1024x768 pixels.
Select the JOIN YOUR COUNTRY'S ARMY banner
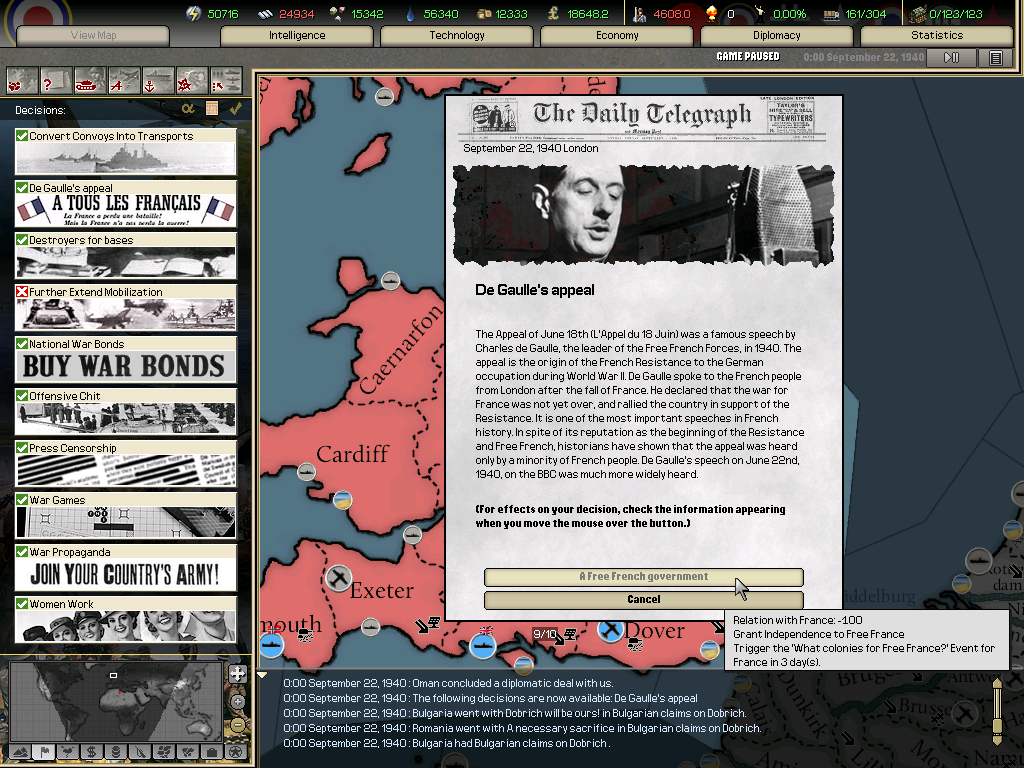coord(125,575)
